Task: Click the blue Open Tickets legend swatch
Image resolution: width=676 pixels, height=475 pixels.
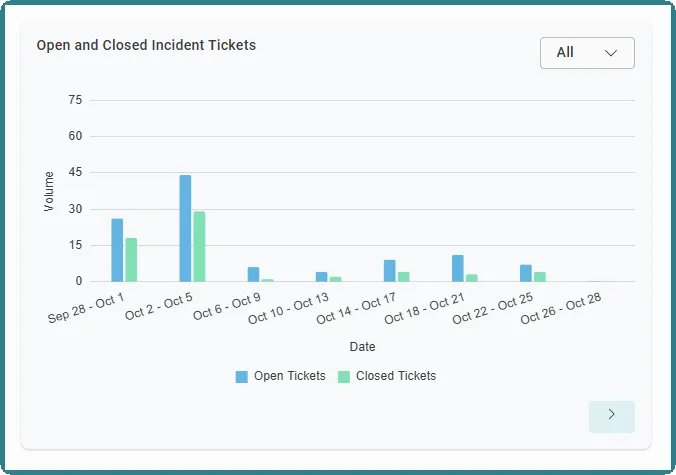Action: 241,377
